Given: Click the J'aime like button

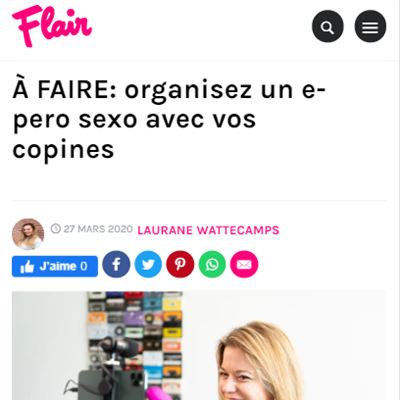Looking at the screenshot, I should (55, 266).
